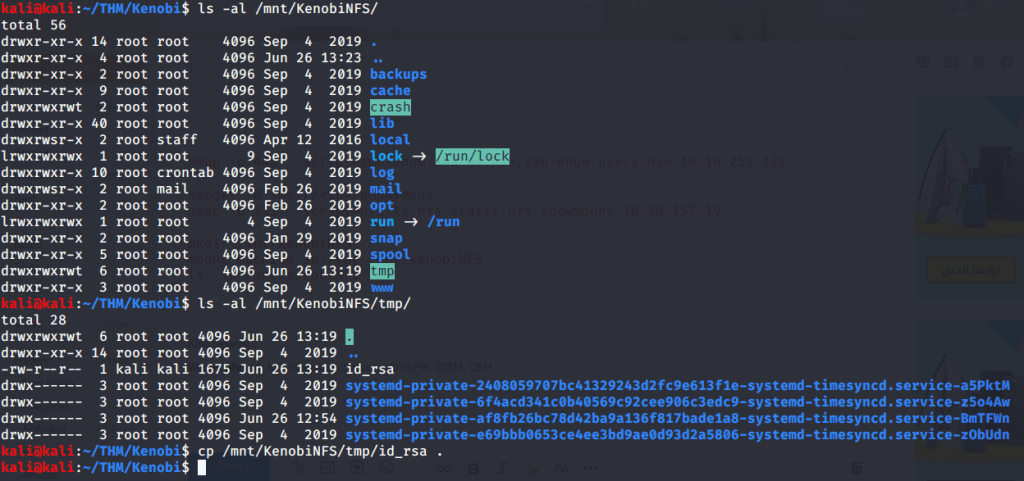
Task: Select the cache directory name
Action: [390, 91]
